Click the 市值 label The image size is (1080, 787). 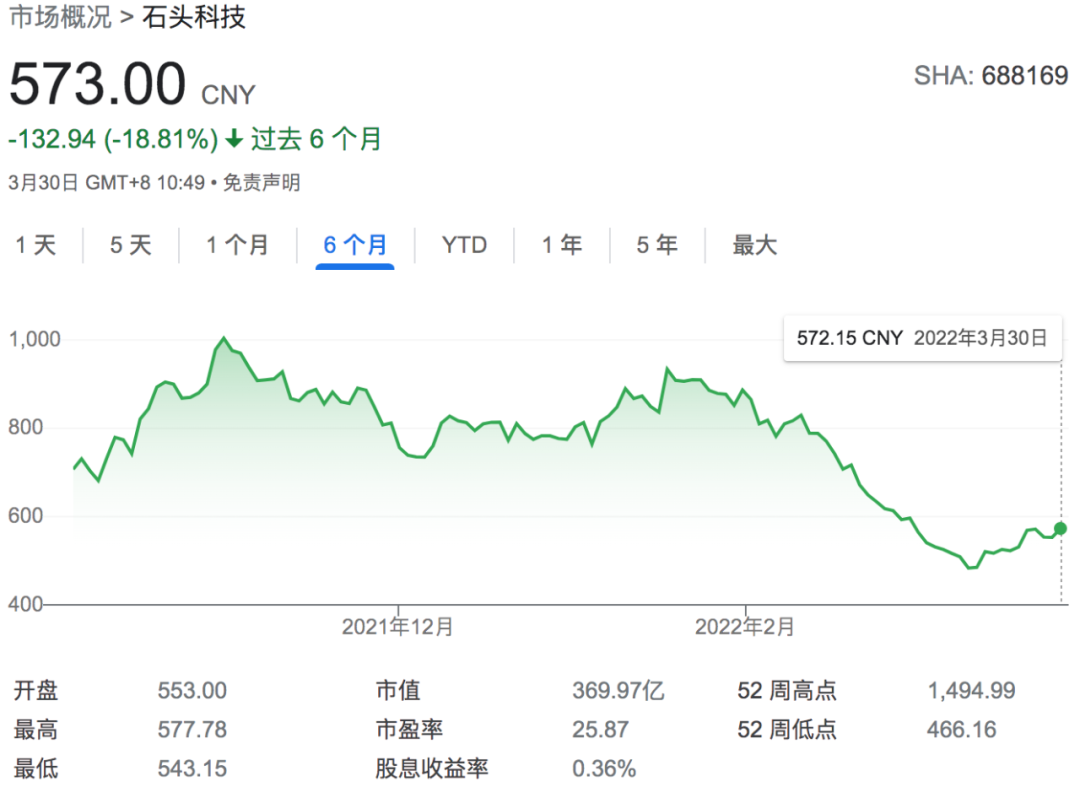click(398, 691)
